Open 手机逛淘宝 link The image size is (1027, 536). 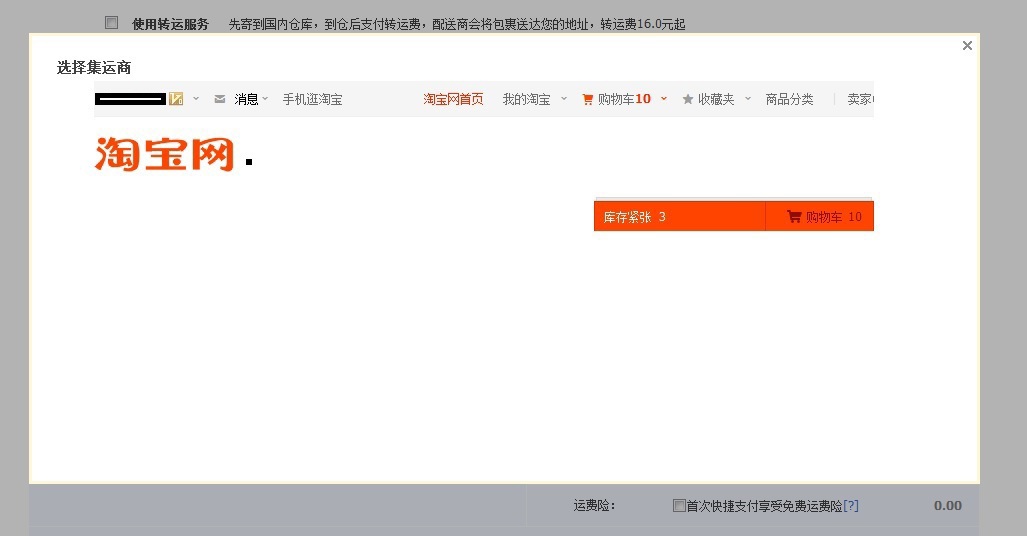pos(312,99)
